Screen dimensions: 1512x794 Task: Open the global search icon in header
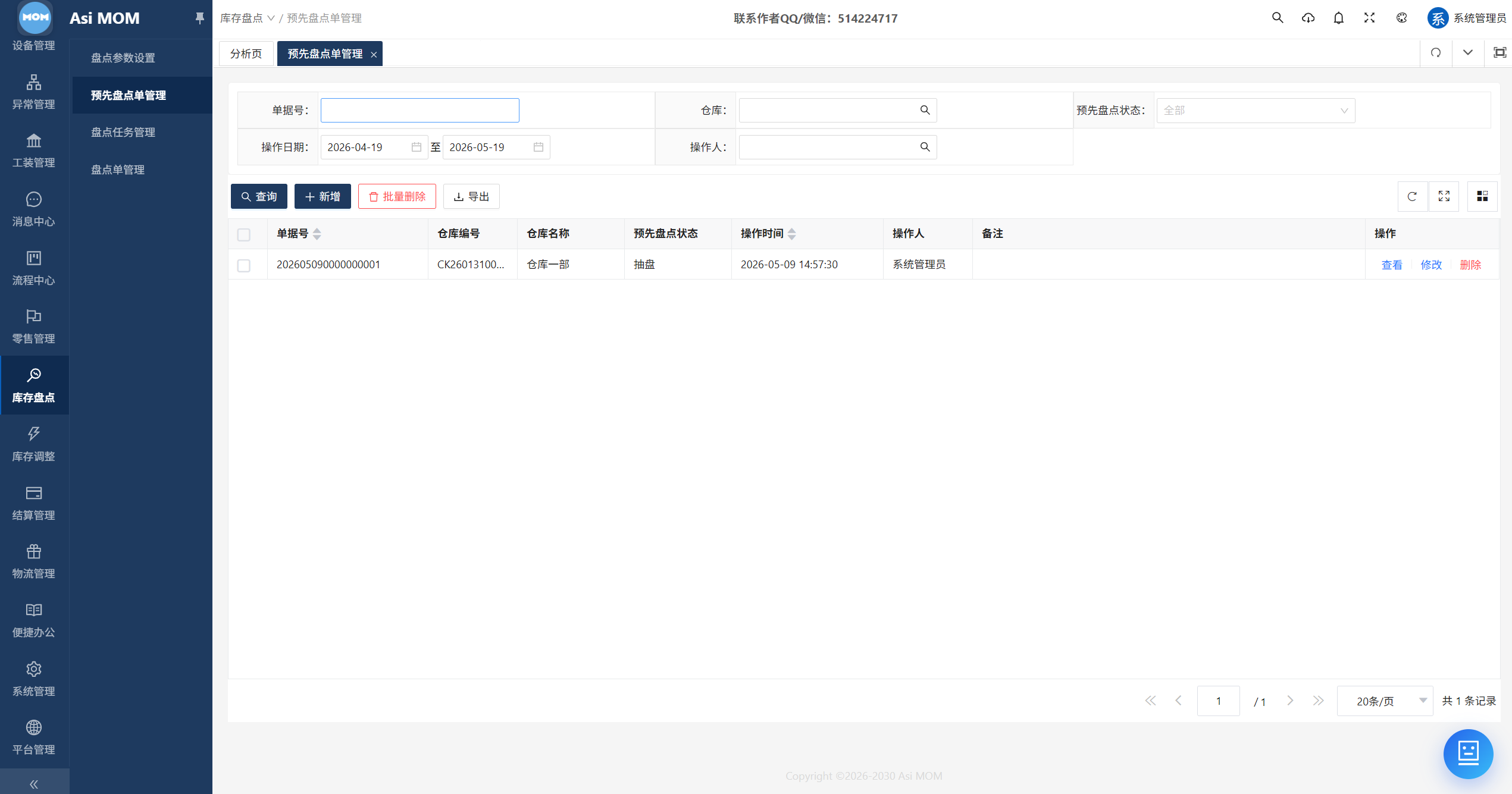point(1277,18)
